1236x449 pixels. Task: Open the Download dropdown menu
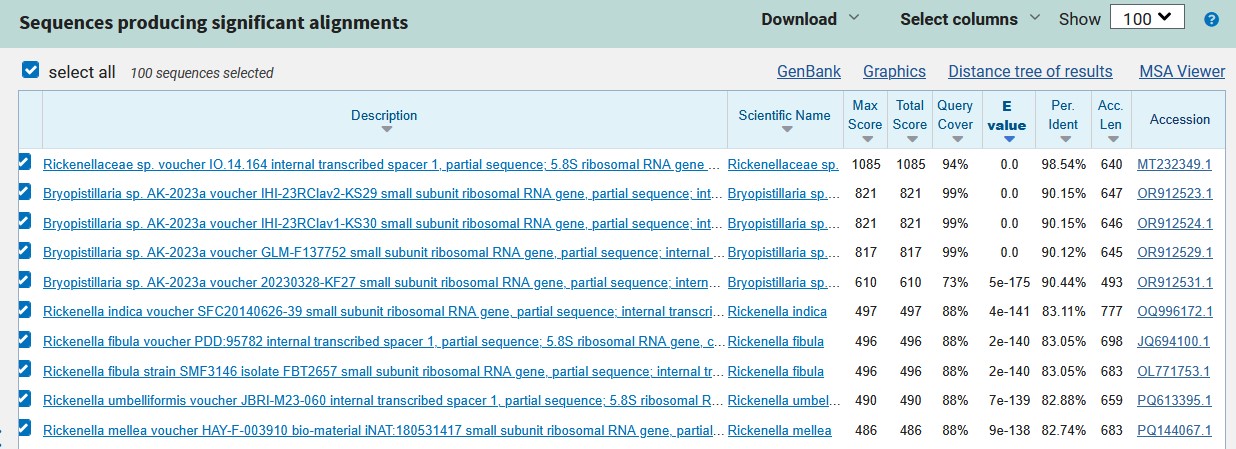pos(810,19)
